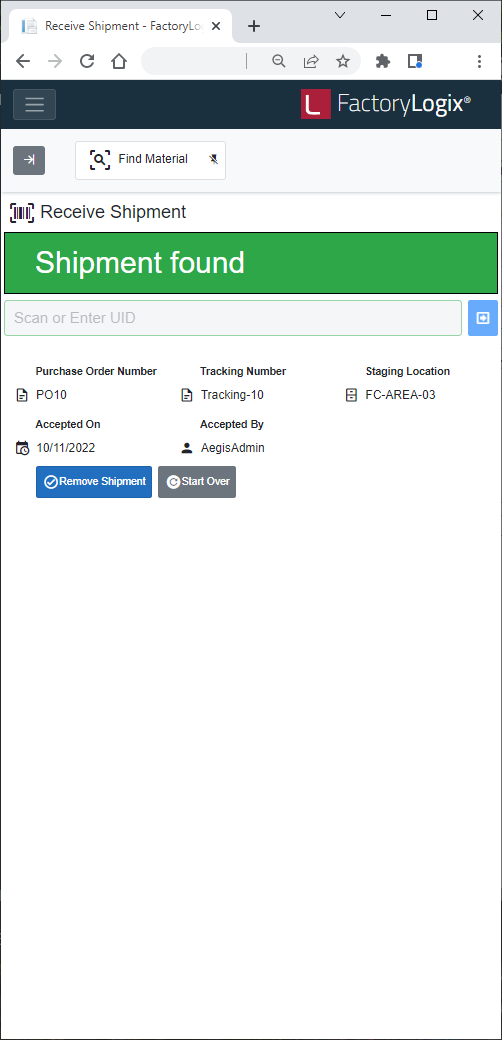Expand the tab search chevron
Image resolution: width=502 pixels, height=1040 pixels.
[x=340, y=15]
